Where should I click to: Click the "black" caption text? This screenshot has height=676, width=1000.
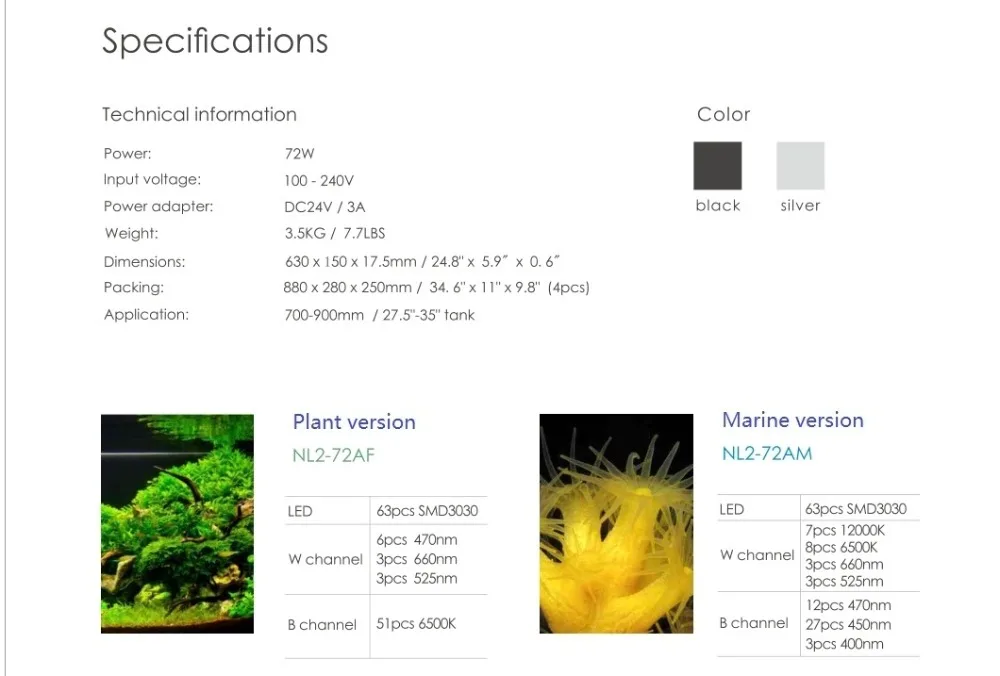718,205
